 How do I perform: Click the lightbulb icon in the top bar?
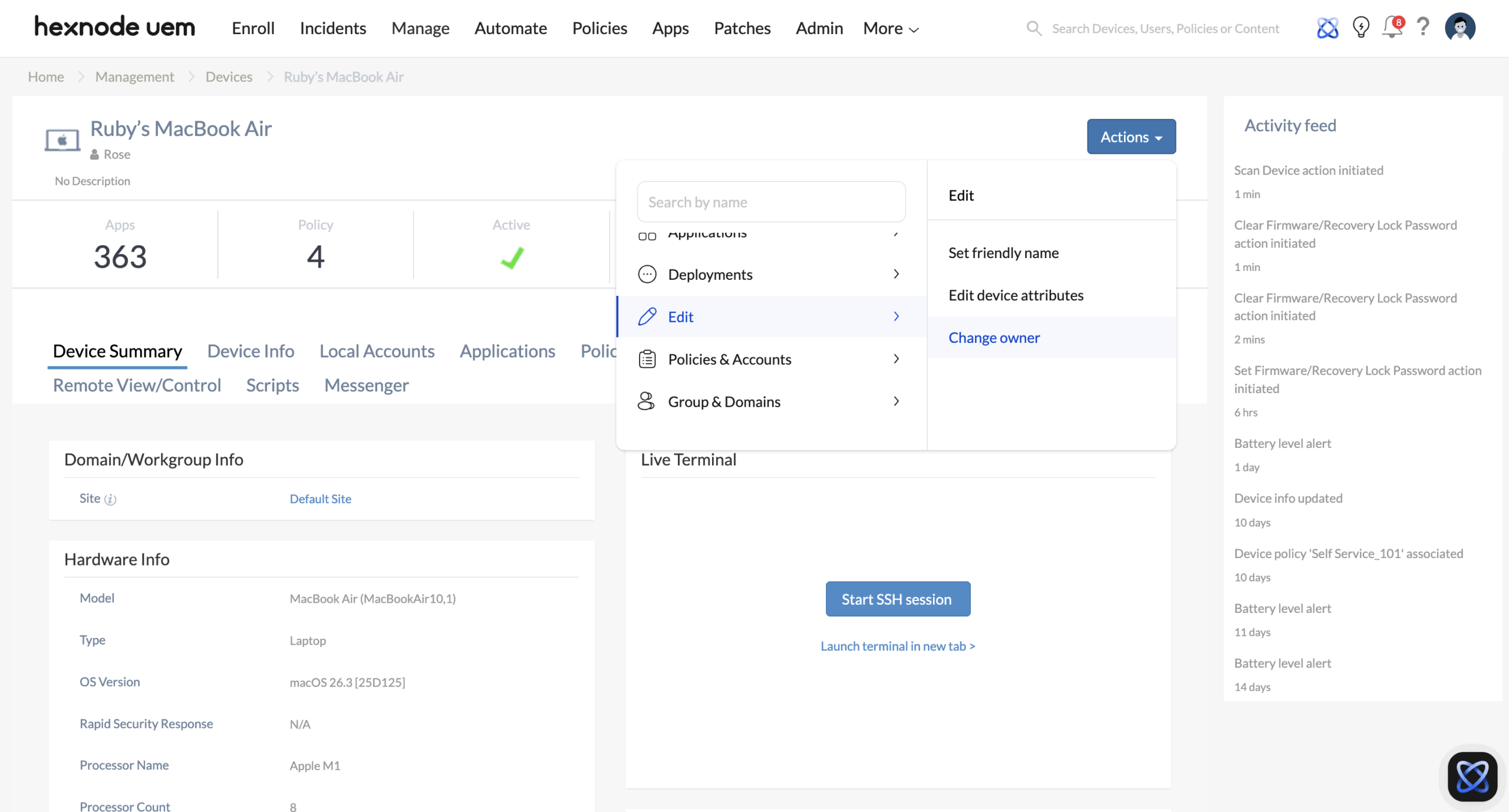pyautogui.click(x=1360, y=28)
